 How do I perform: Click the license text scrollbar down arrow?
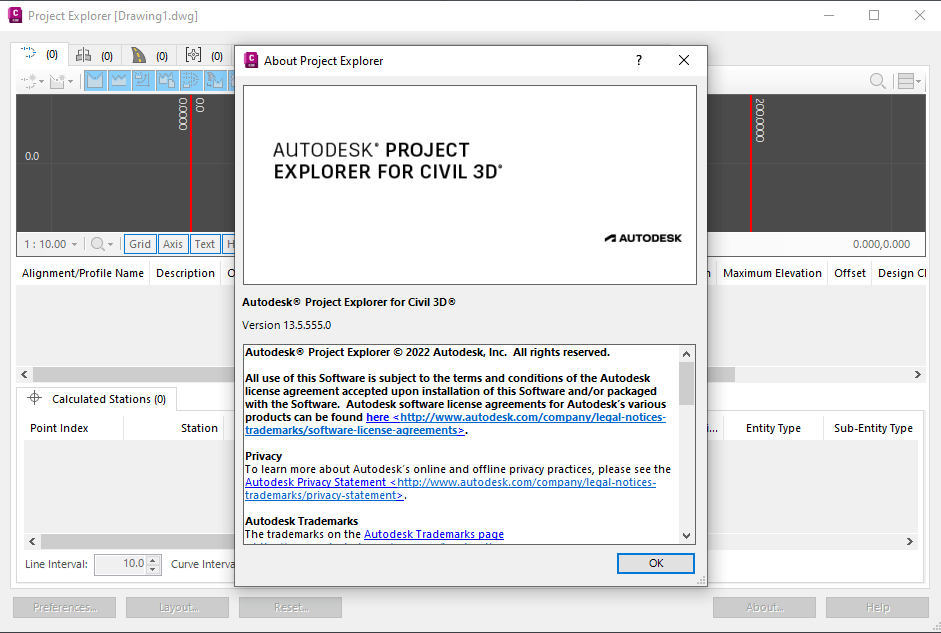tap(687, 536)
